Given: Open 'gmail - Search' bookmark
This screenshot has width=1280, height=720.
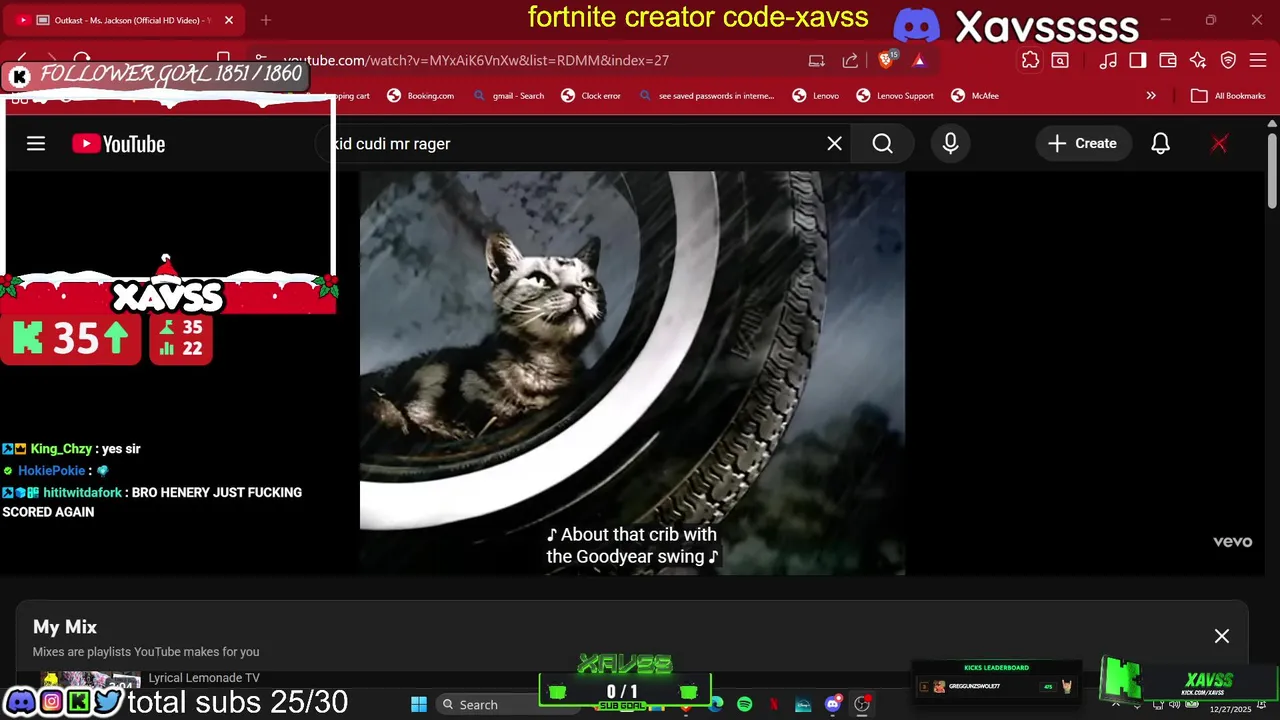Looking at the screenshot, I should click(509, 96).
